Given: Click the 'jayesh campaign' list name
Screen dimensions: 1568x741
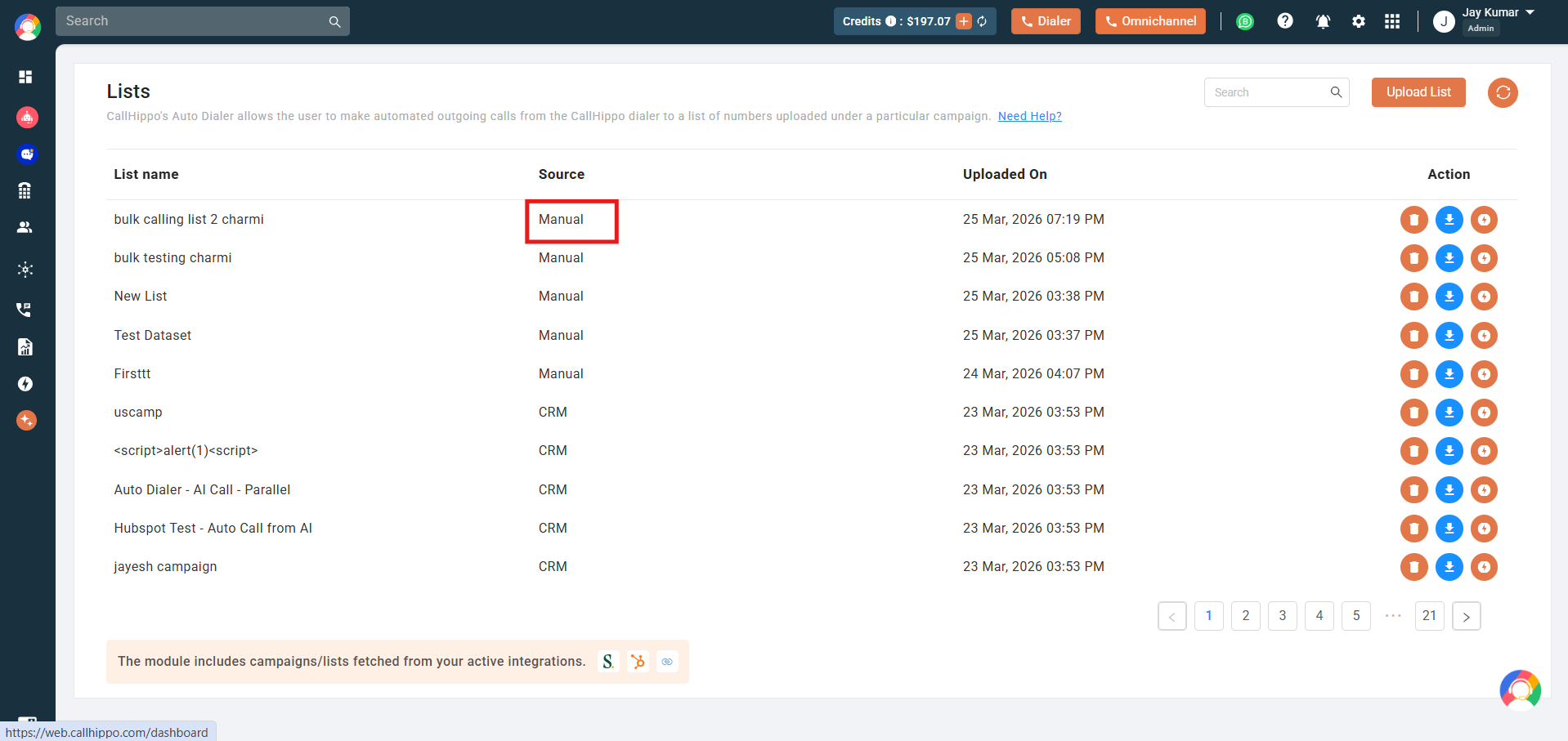Looking at the screenshot, I should pos(165,566).
